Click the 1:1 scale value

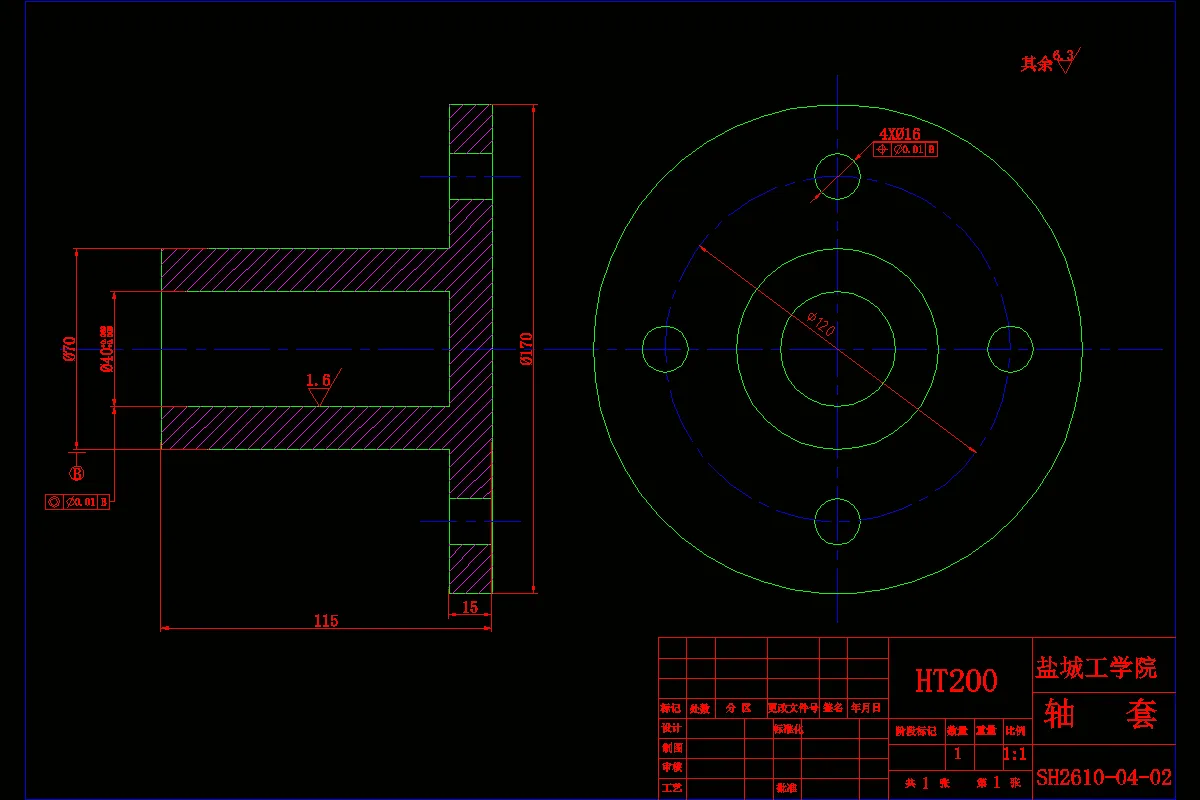click(x=1014, y=754)
